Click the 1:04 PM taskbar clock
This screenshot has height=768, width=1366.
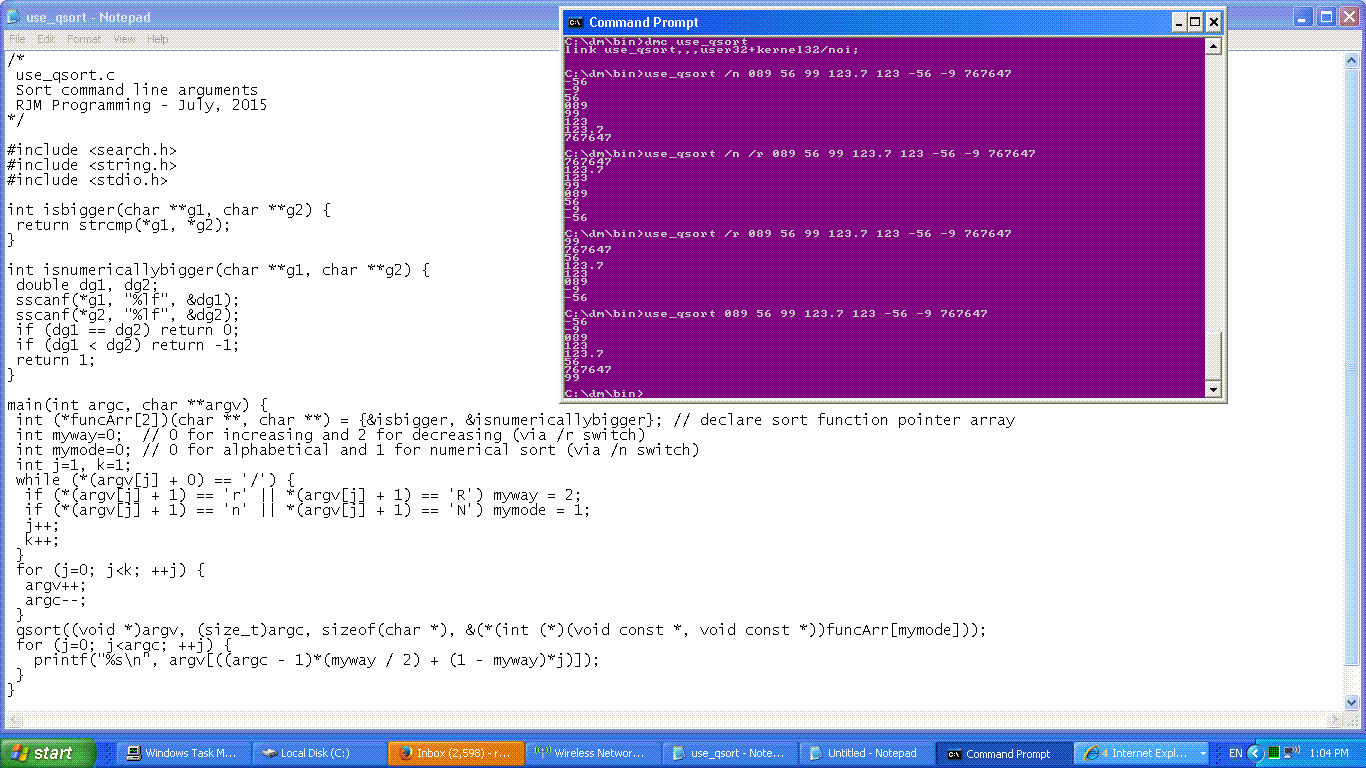[1327, 753]
